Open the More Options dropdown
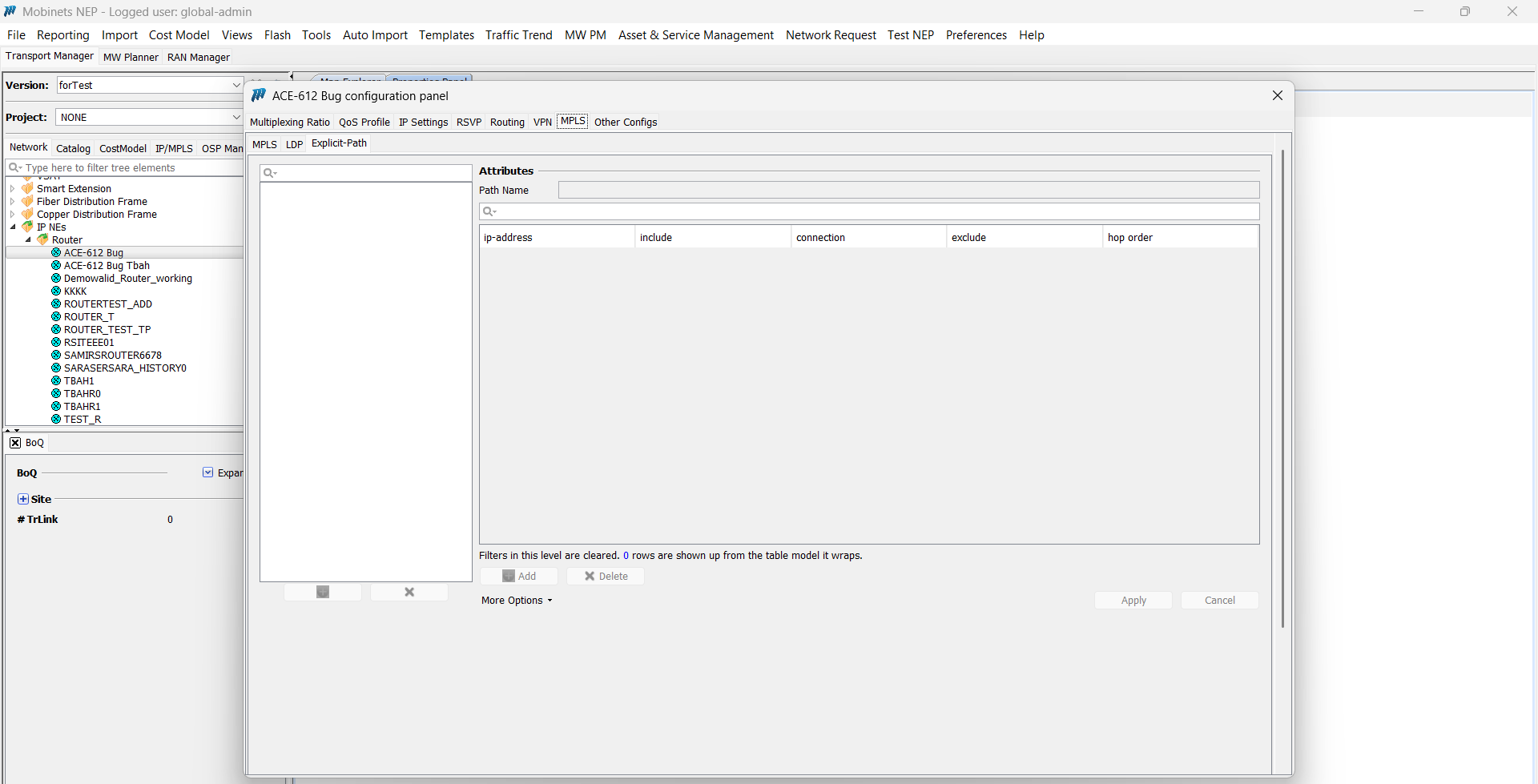Viewport: 1538px width, 784px height. click(517, 601)
